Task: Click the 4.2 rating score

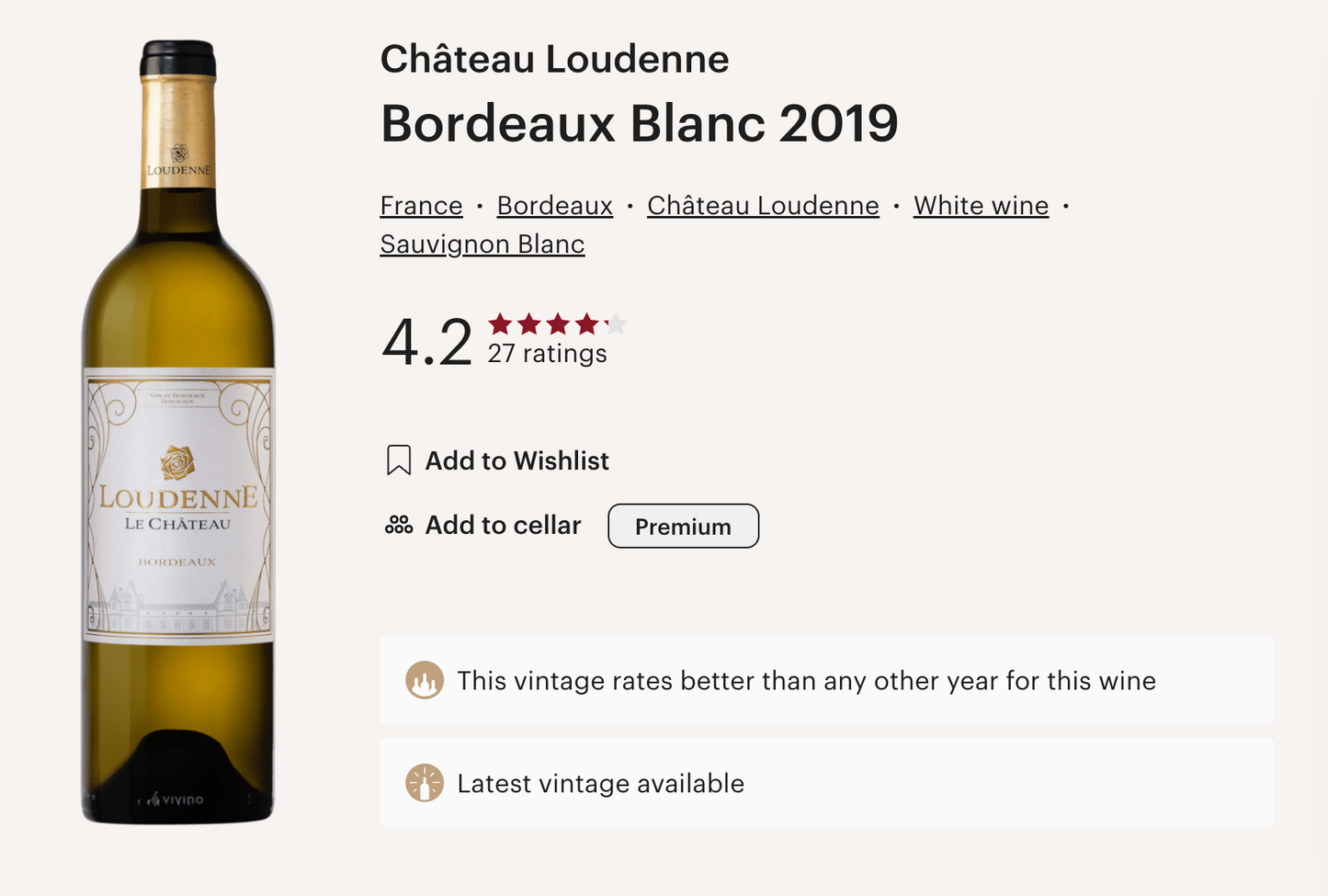Action: 426,342
